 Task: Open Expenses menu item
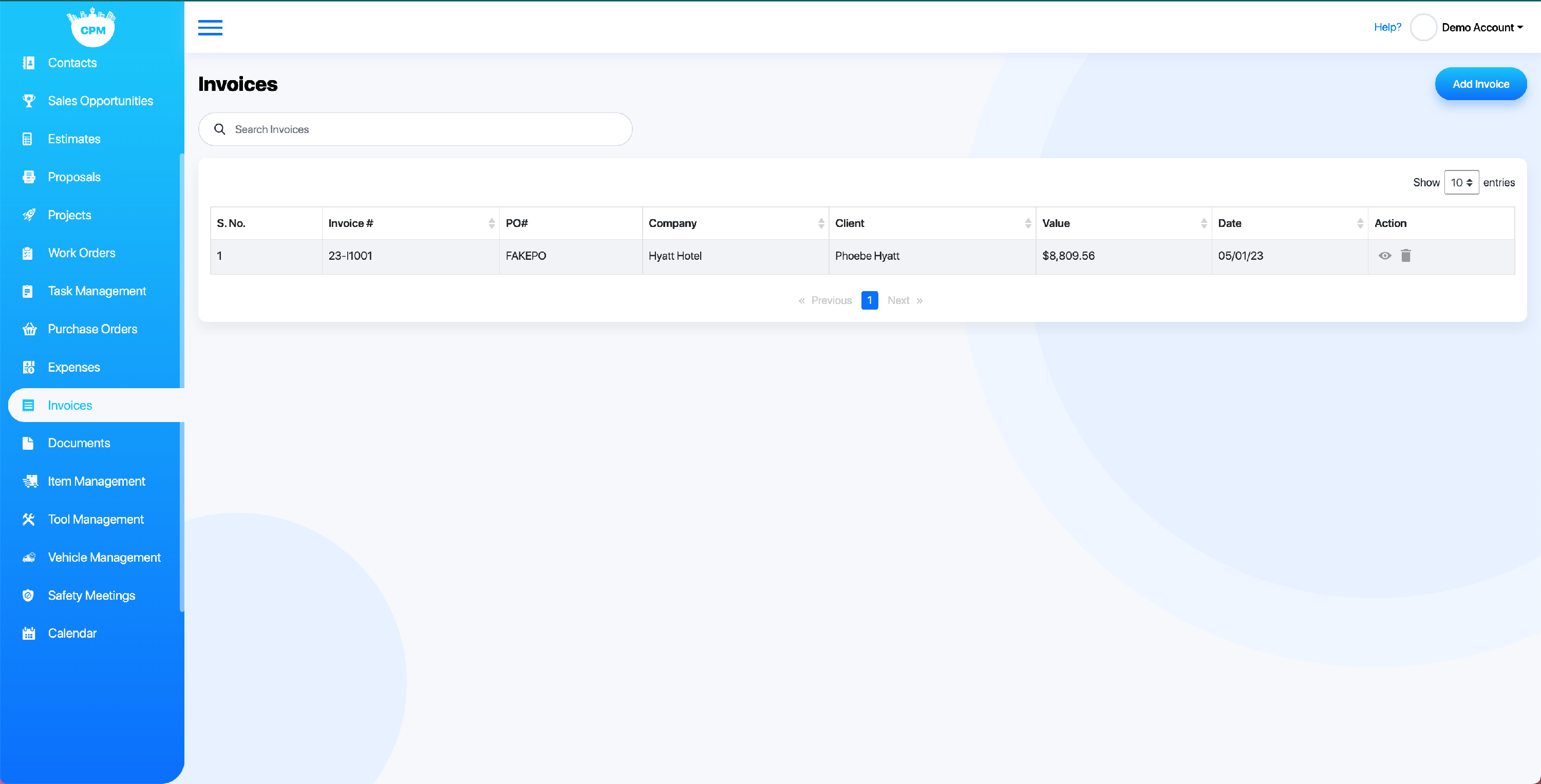73,367
